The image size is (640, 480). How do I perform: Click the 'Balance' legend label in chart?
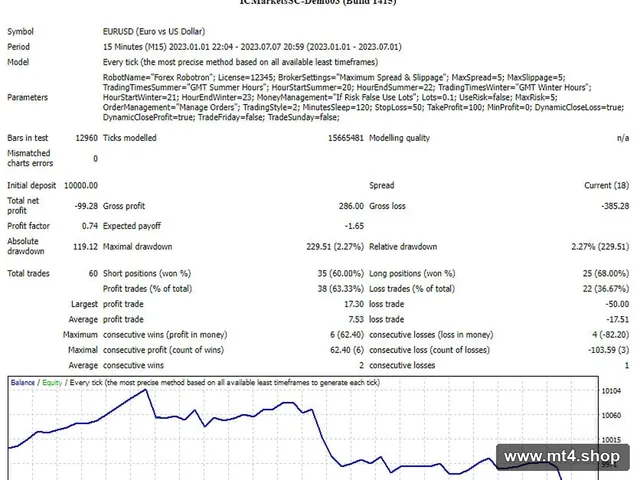[x=22, y=382]
